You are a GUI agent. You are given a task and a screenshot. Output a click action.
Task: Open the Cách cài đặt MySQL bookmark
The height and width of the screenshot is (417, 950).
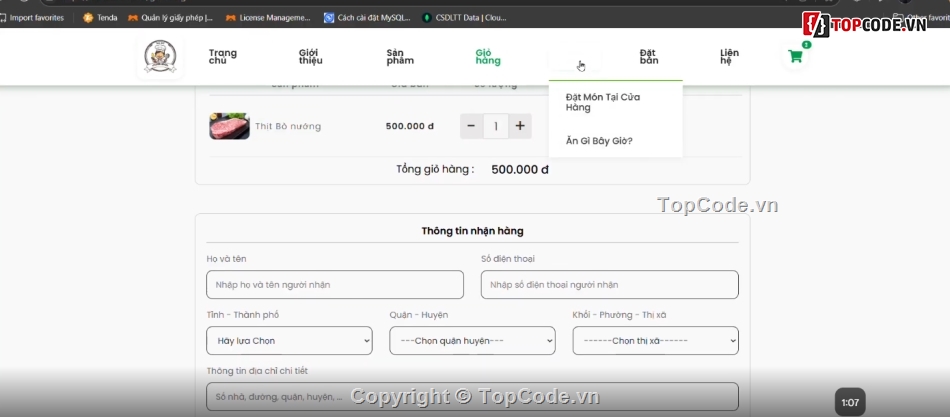point(366,18)
